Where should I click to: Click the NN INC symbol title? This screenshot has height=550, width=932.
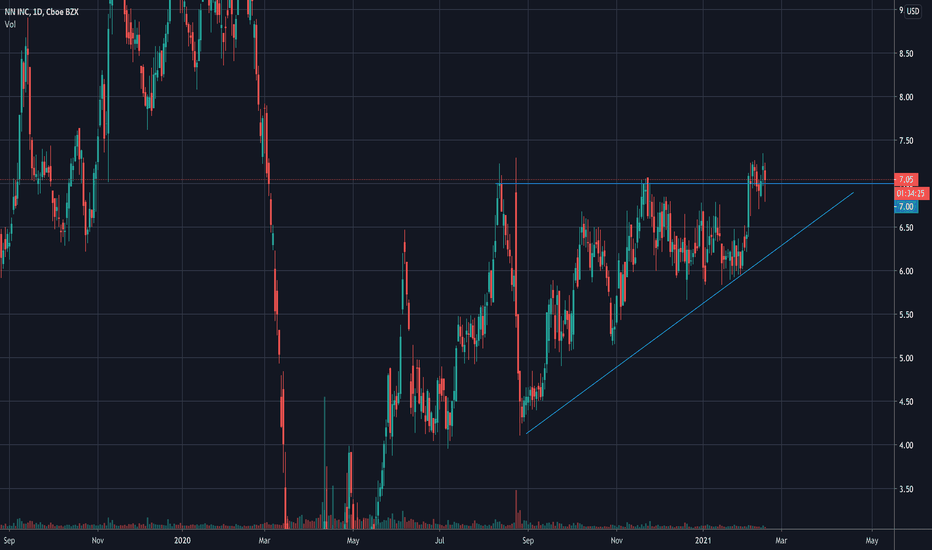pos(42,12)
